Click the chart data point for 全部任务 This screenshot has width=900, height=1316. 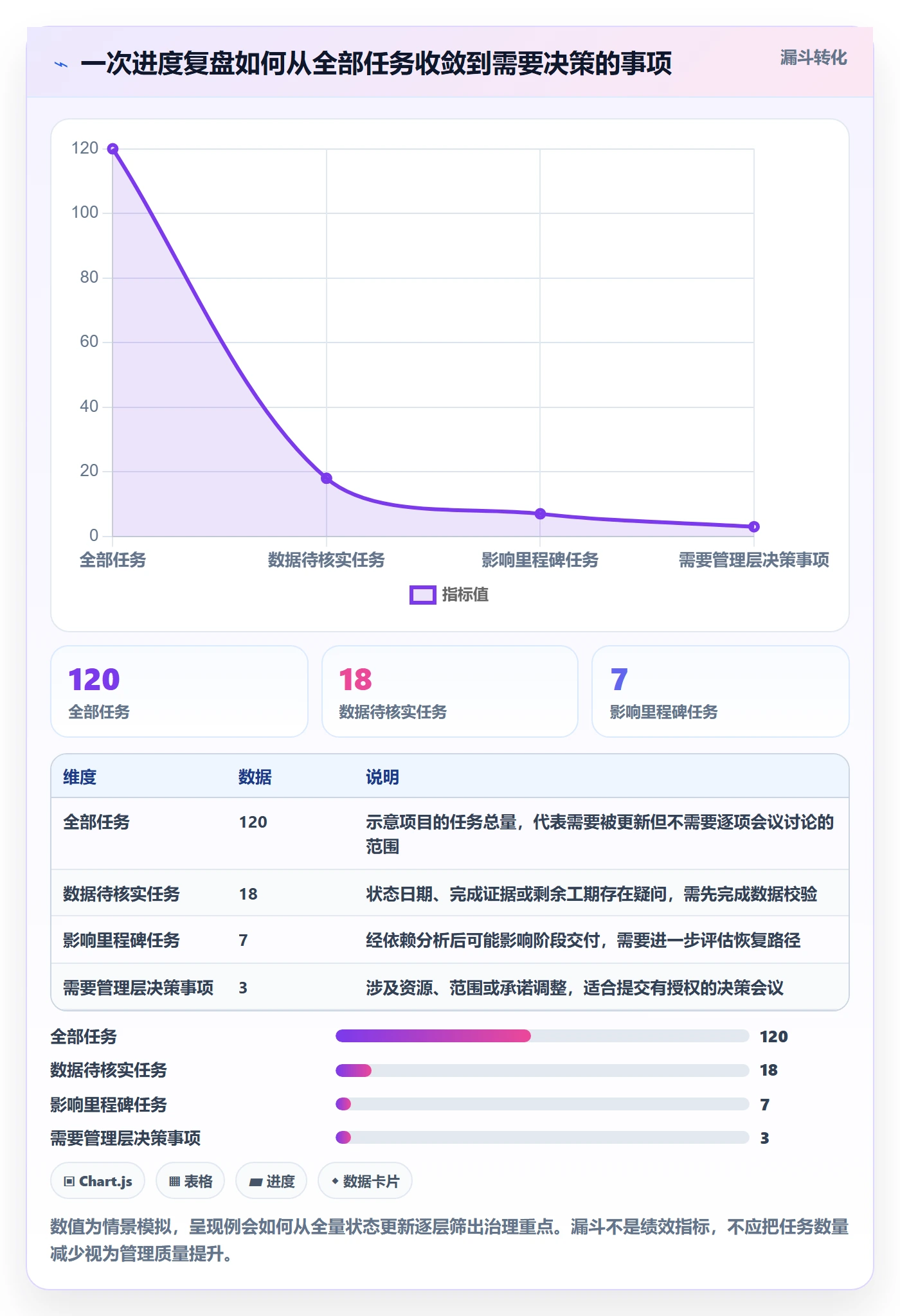113,149
